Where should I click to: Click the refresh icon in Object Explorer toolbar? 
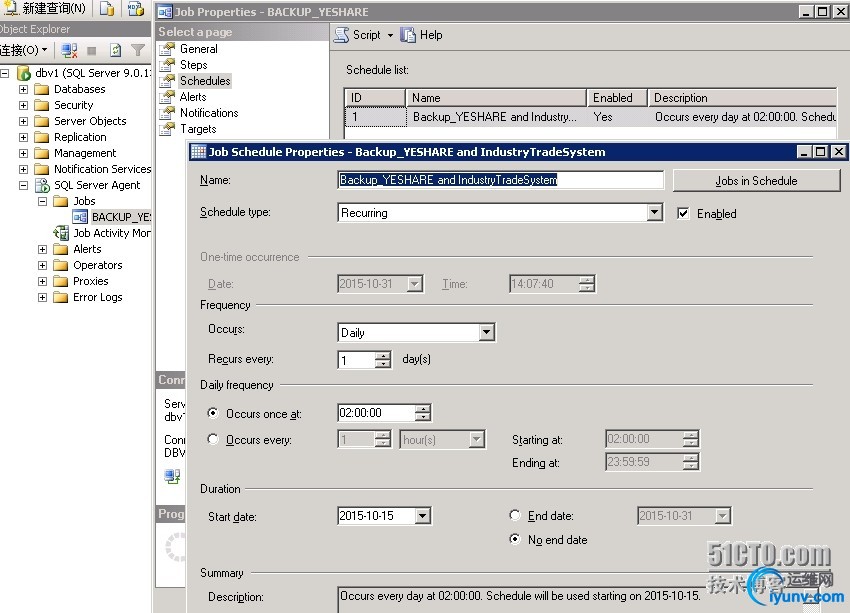coord(116,50)
